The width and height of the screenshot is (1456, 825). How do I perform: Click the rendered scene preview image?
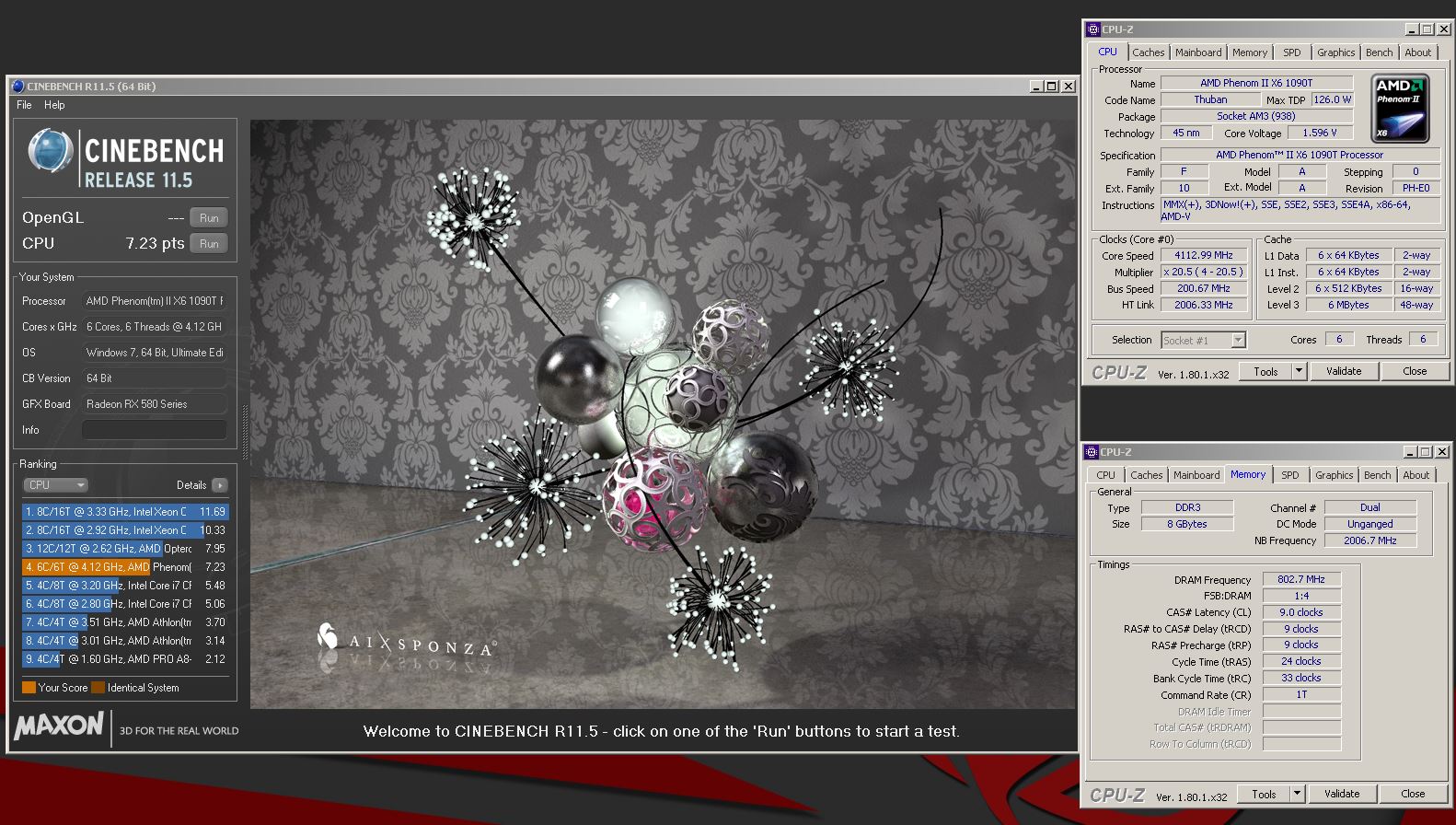pyautogui.click(x=663, y=414)
